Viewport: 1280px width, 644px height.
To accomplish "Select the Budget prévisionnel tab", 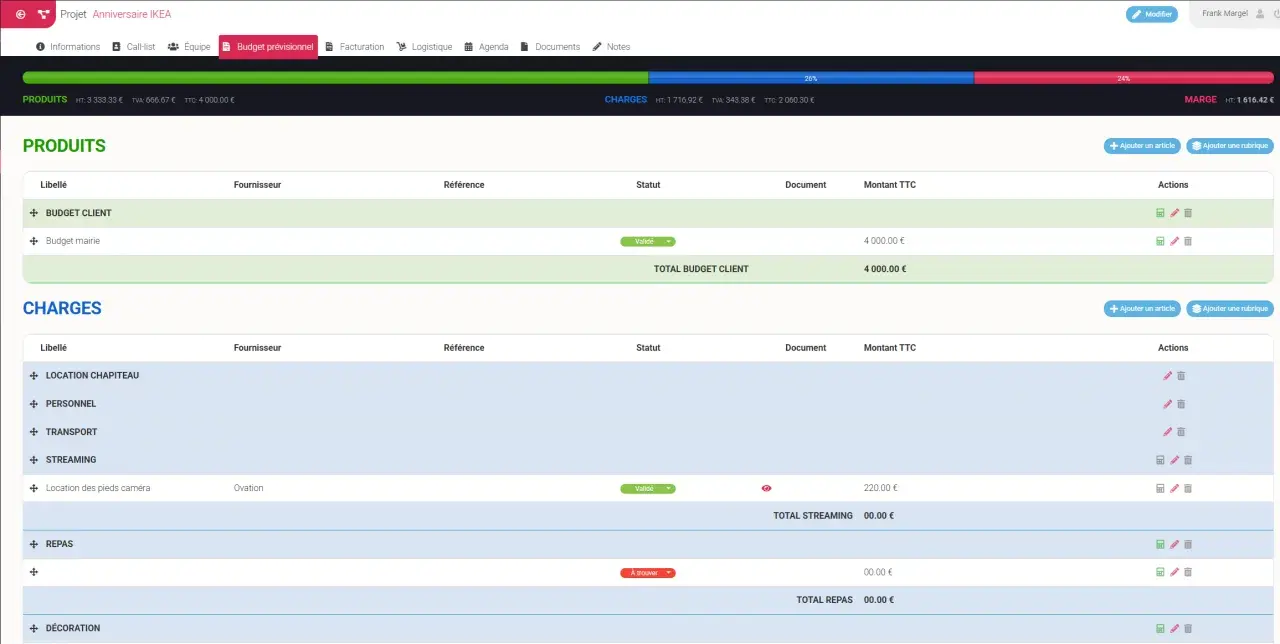I will tap(268, 47).
